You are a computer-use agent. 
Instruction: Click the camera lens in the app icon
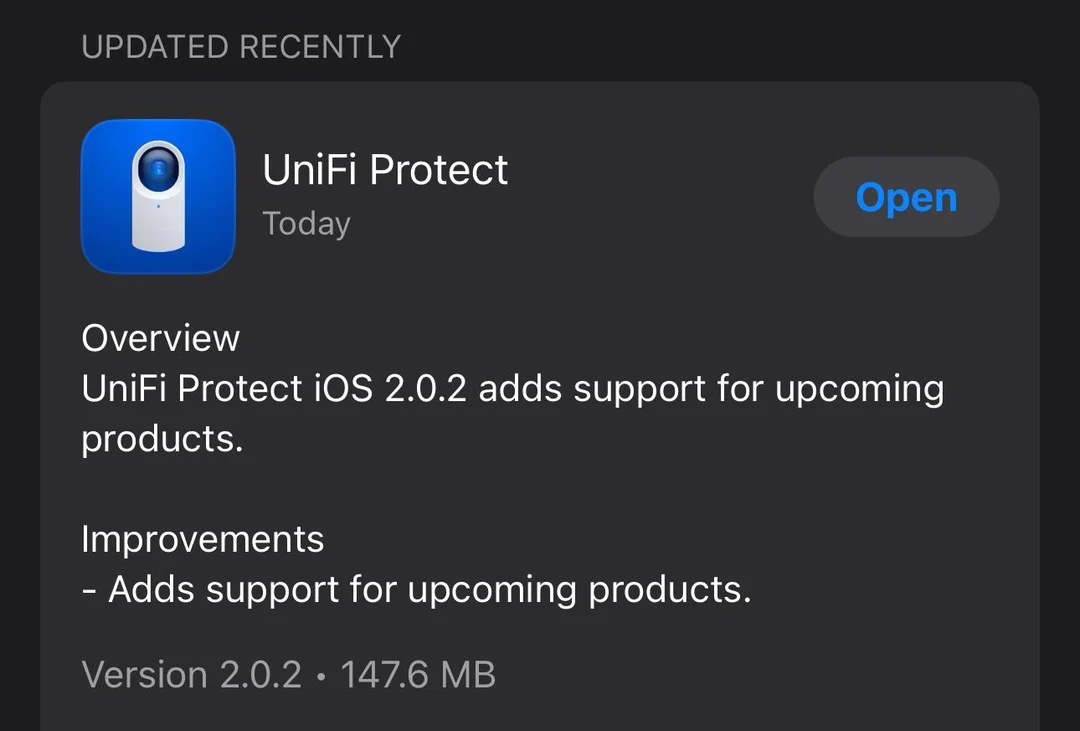point(158,169)
